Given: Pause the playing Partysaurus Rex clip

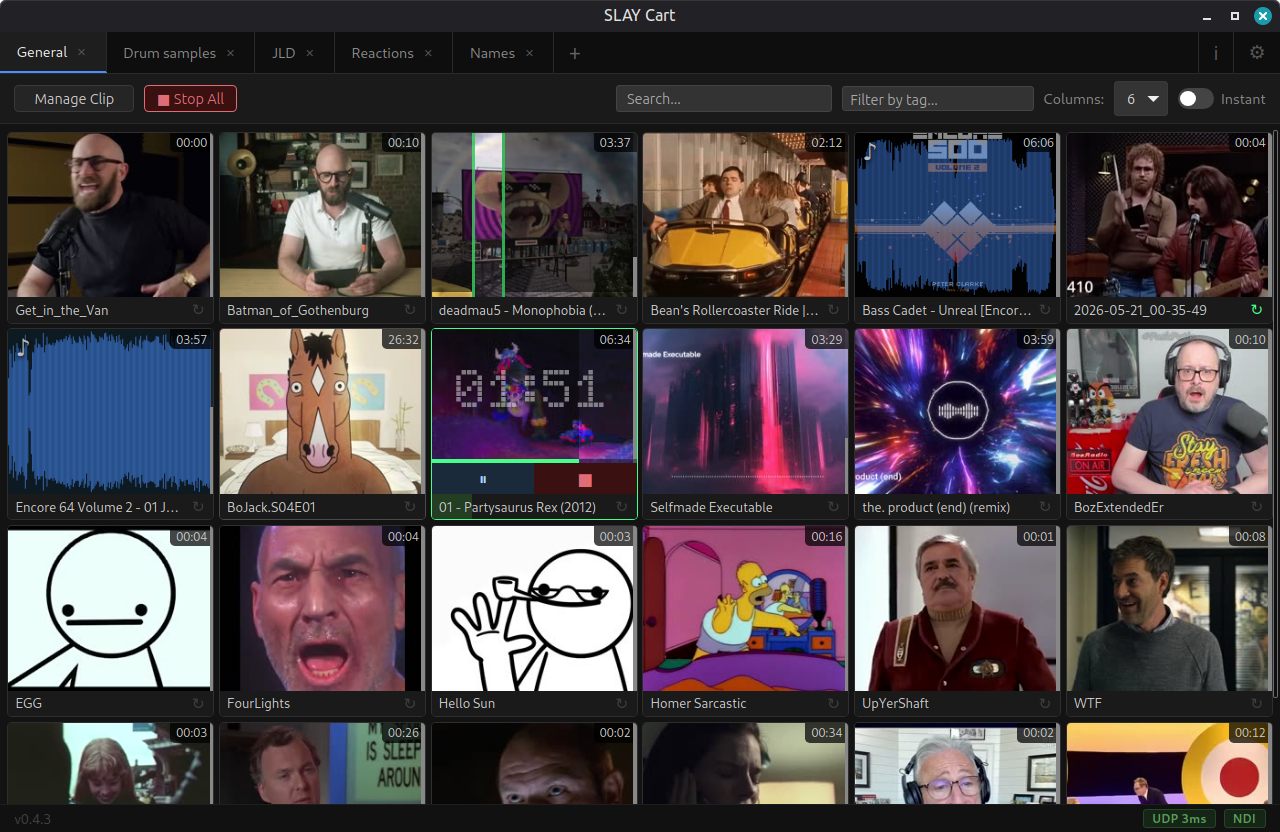Looking at the screenshot, I should tap(483, 480).
